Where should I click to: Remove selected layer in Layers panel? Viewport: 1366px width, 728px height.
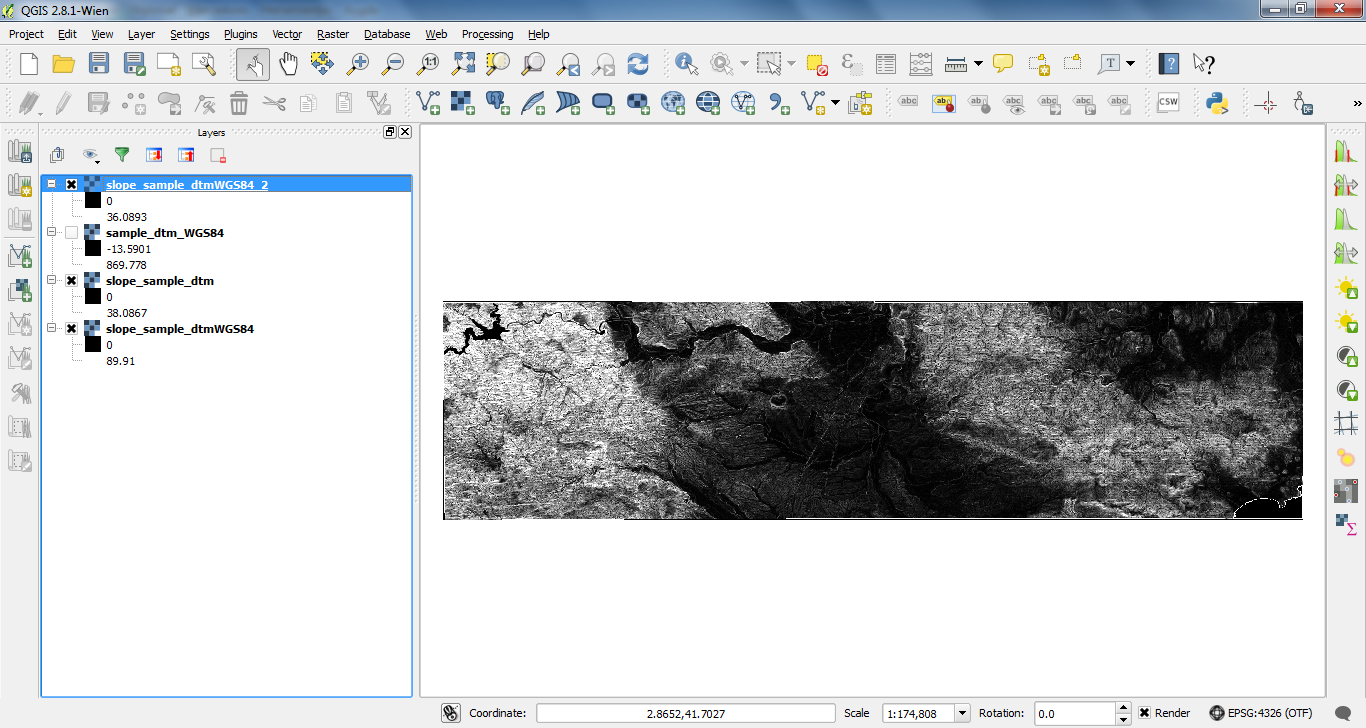(x=217, y=154)
